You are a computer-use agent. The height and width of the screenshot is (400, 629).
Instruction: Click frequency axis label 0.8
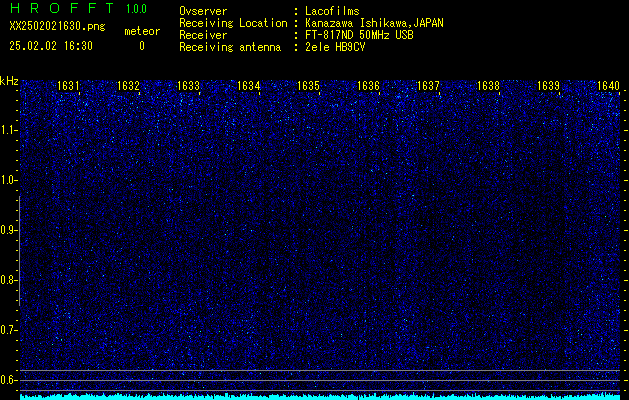point(8,280)
